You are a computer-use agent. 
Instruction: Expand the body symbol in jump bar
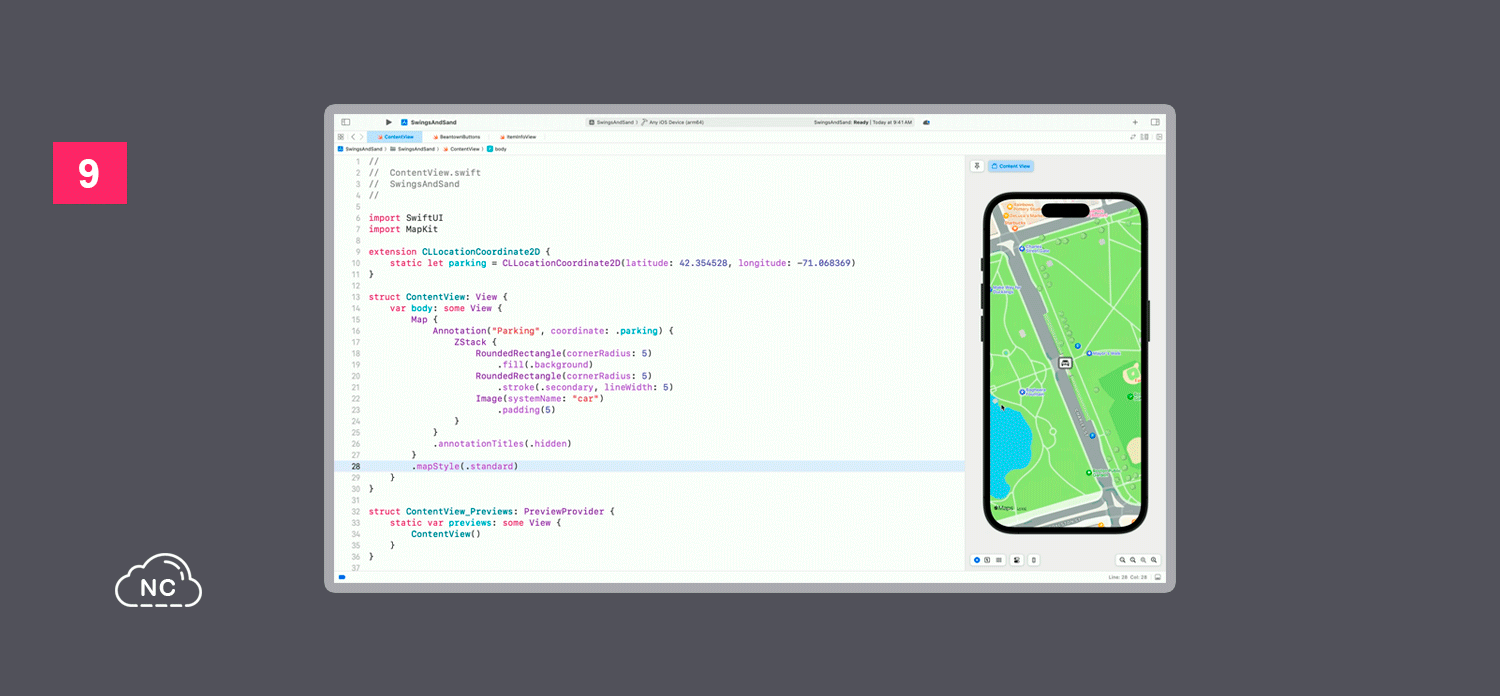(x=497, y=148)
